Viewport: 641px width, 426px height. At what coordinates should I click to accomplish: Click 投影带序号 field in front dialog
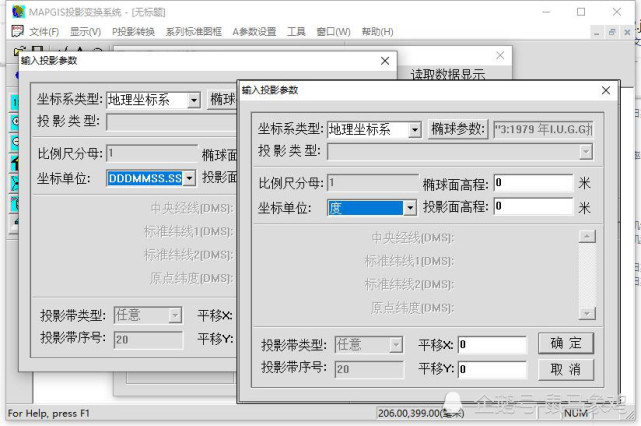coord(369,369)
